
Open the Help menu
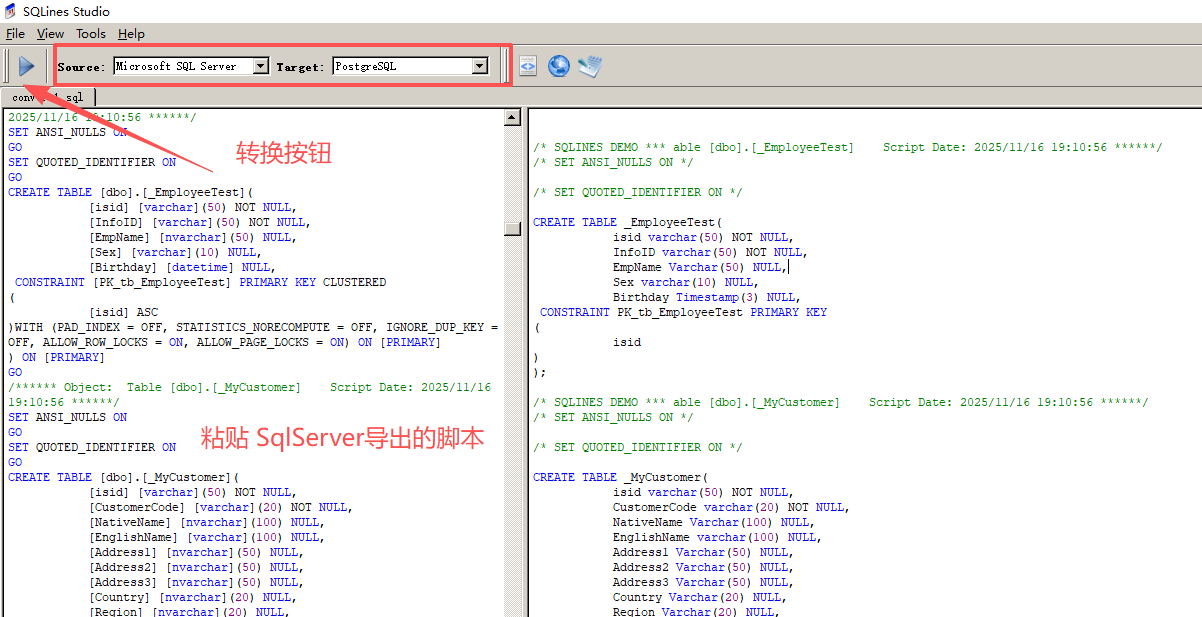click(x=130, y=33)
